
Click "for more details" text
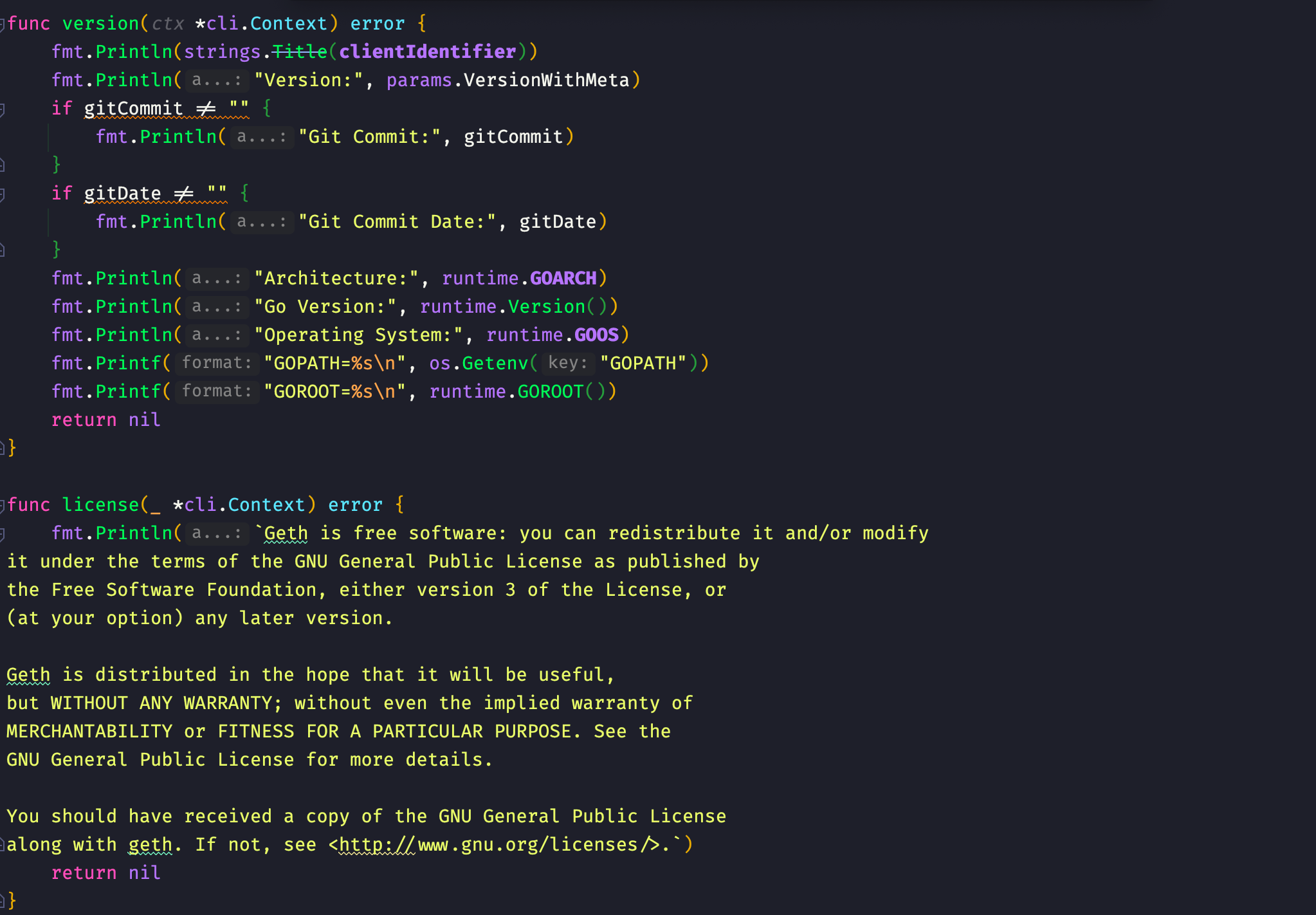click(x=394, y=760)
